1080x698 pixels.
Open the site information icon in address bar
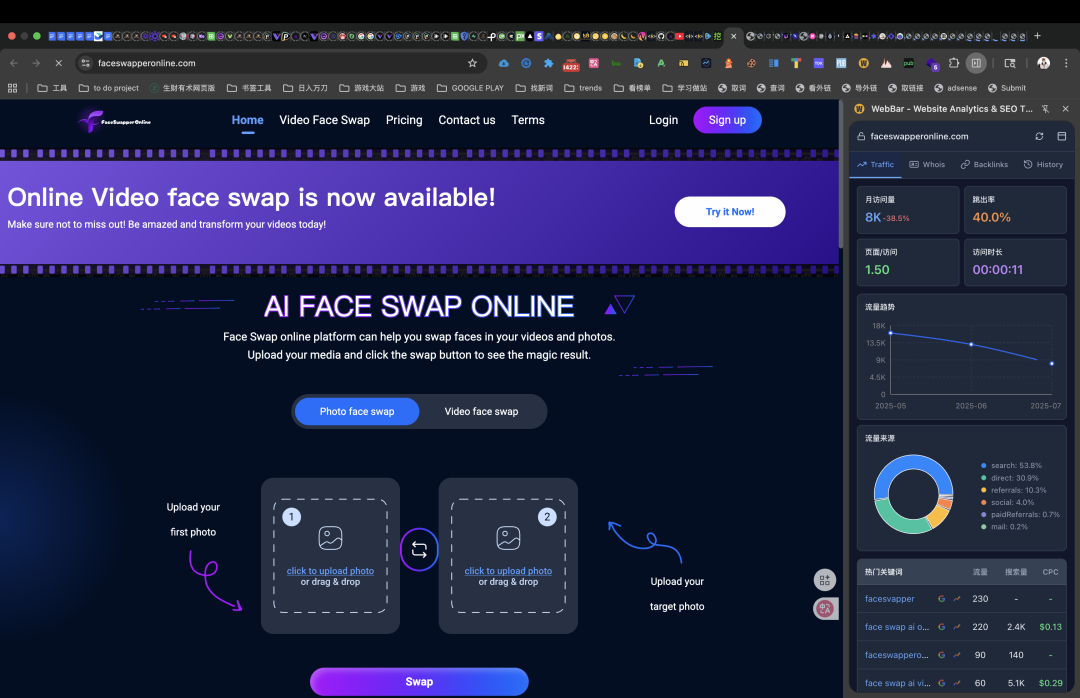coord(85,63)
